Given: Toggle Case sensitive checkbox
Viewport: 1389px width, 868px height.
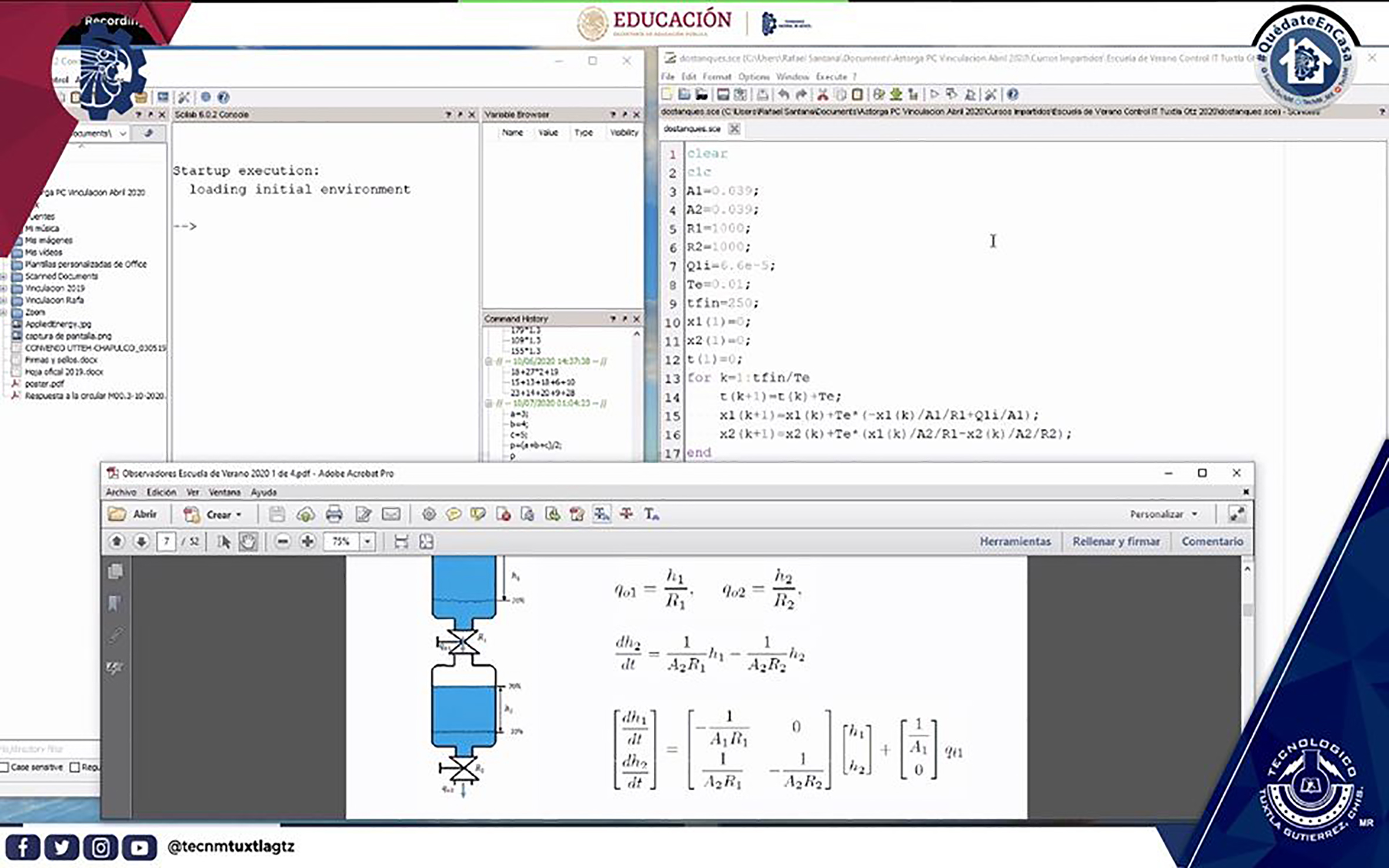Looking at the screenshot, I should pos(5,767).
